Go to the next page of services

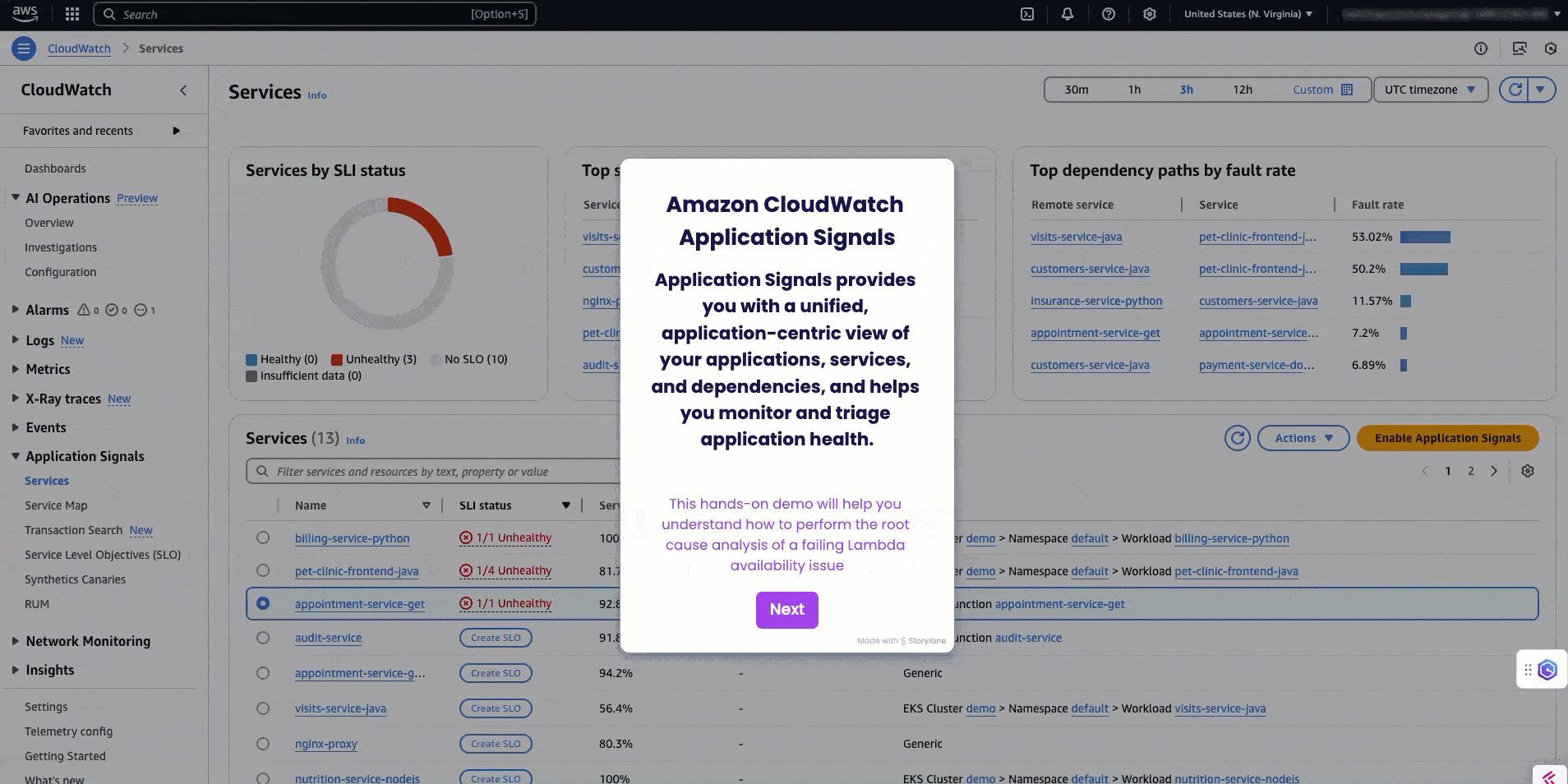(x=1494, y=471)
